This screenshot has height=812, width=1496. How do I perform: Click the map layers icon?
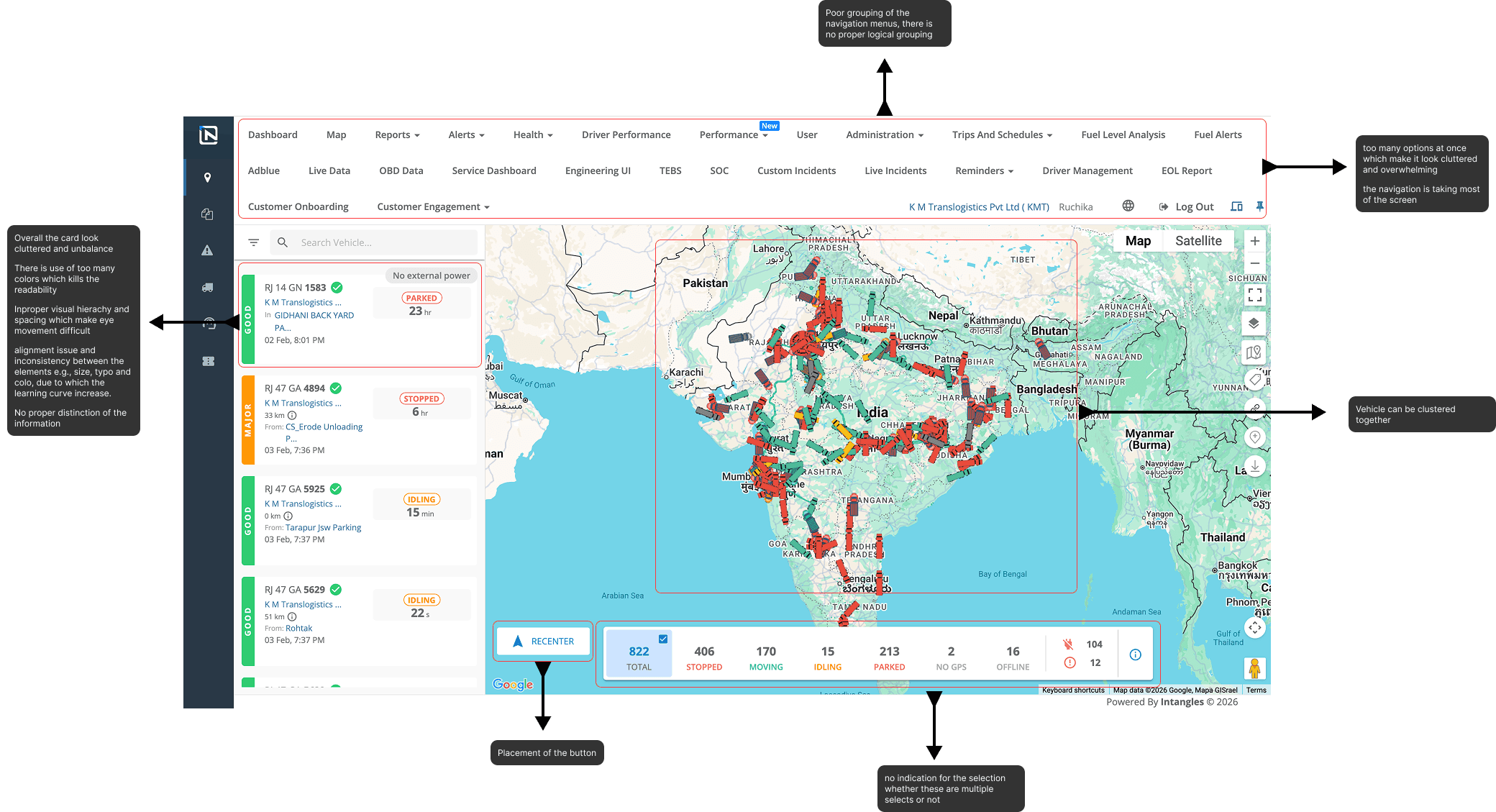point(1254,324)
